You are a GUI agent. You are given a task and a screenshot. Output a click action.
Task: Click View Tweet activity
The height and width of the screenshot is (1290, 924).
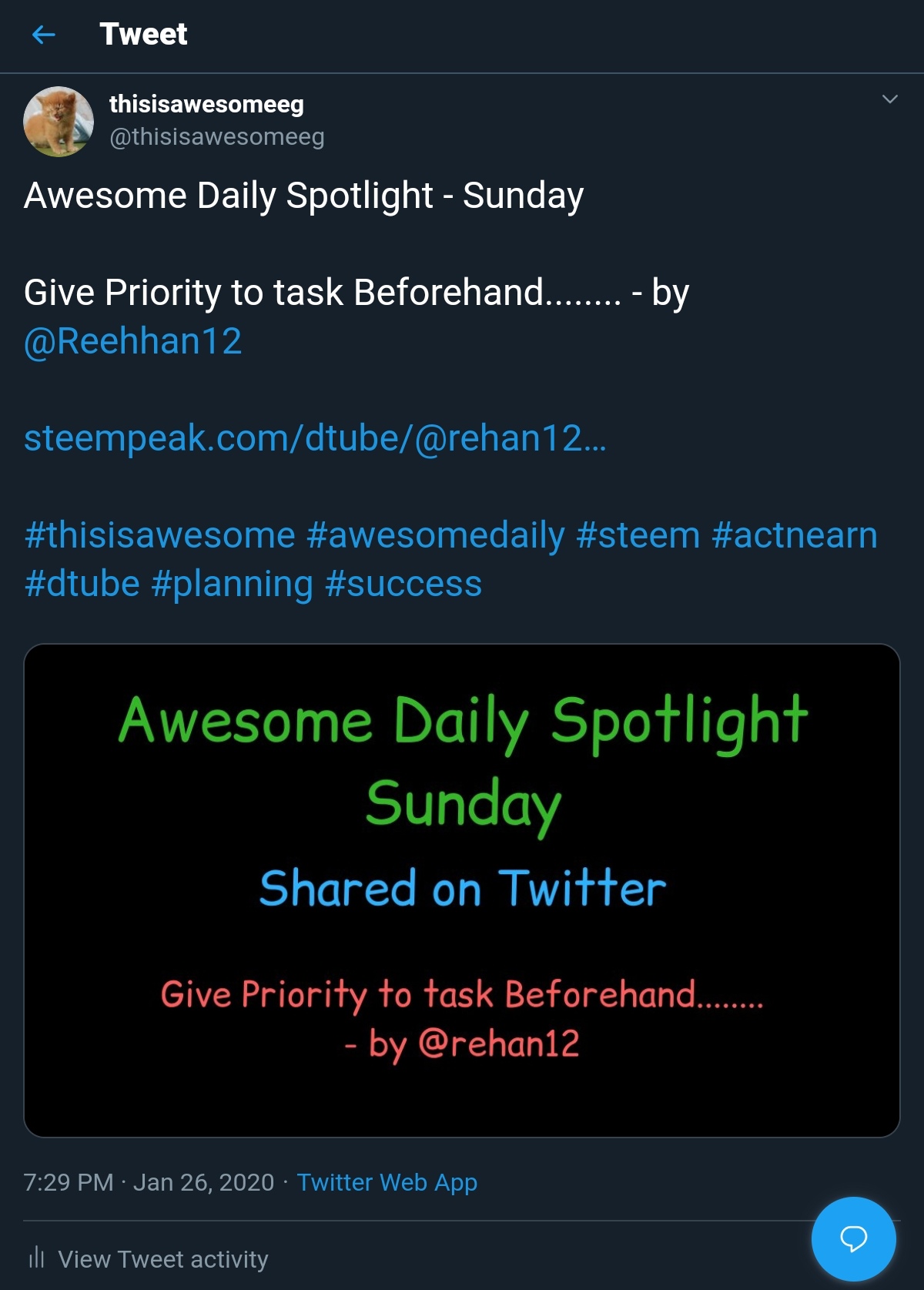click(x=163, y=1259)
